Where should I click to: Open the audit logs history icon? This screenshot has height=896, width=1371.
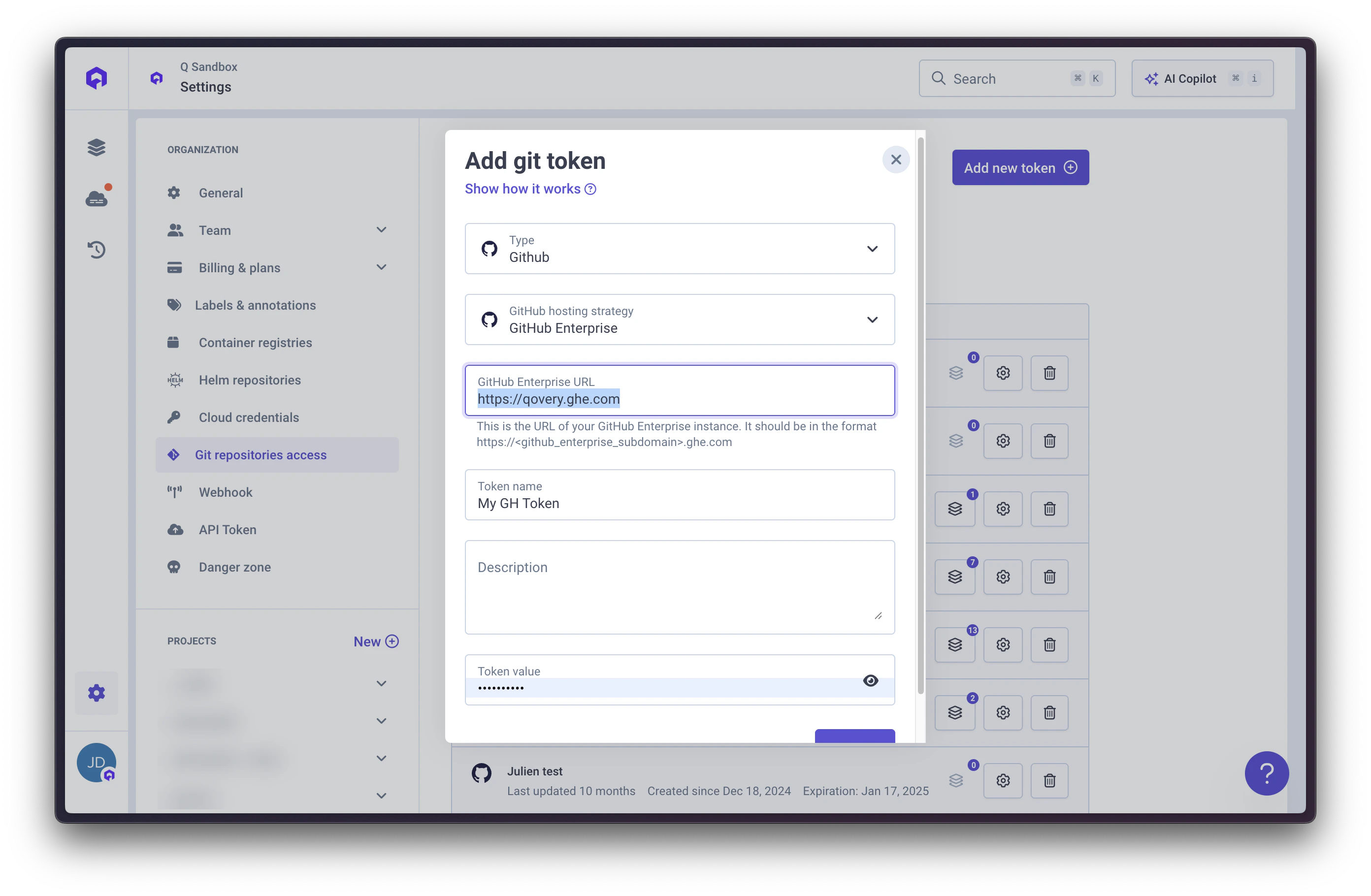coord(96,249)
